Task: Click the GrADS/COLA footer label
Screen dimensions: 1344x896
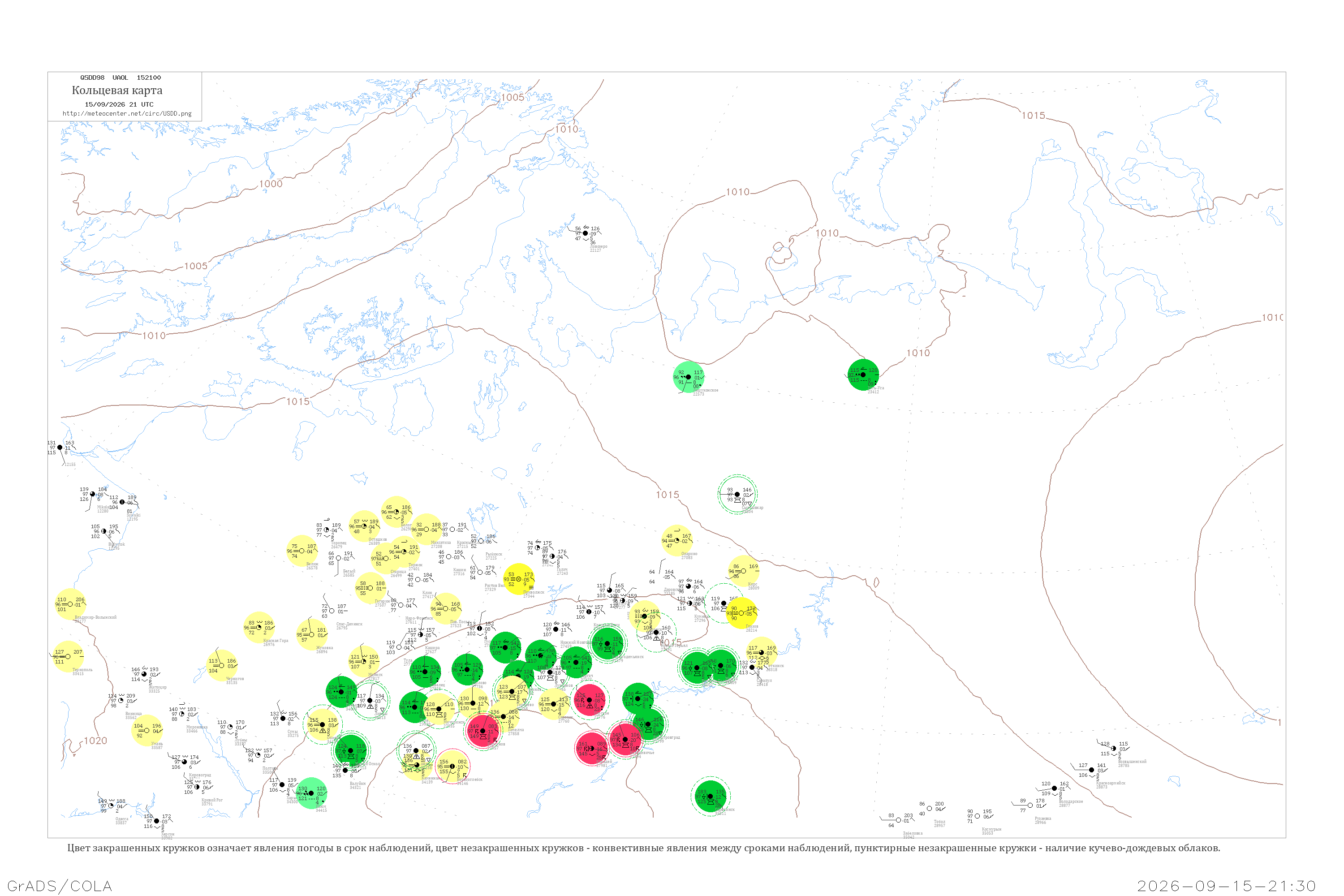Action: [x=60, y=886]
